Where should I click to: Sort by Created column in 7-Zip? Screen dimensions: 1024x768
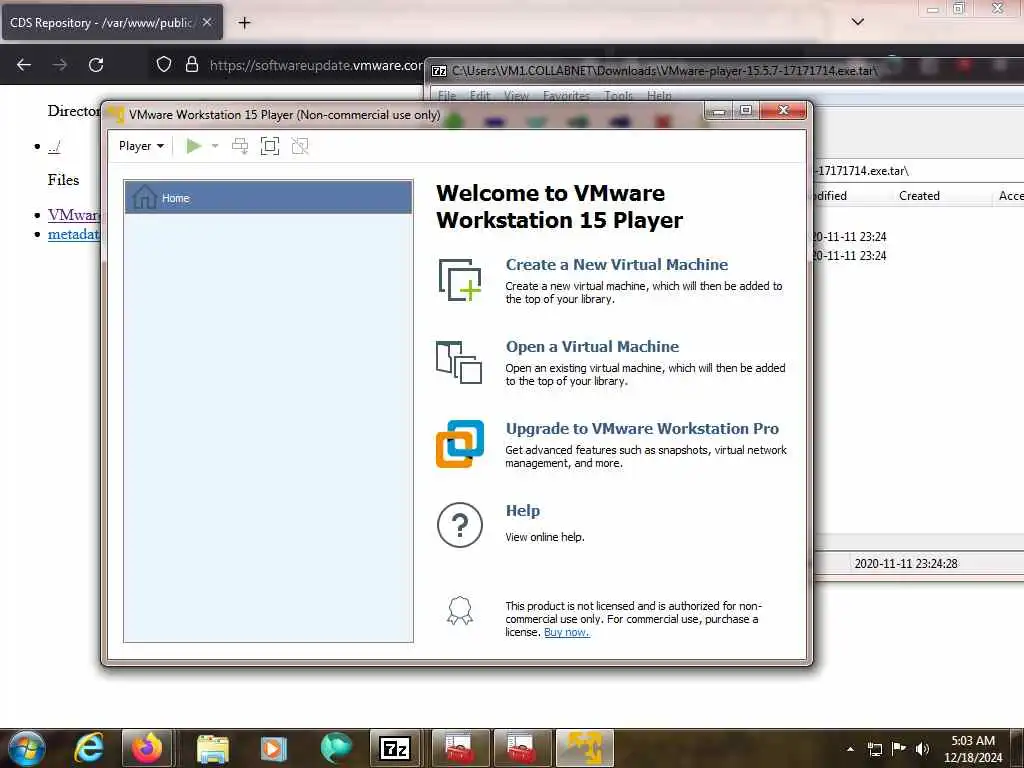click(919, 196)
